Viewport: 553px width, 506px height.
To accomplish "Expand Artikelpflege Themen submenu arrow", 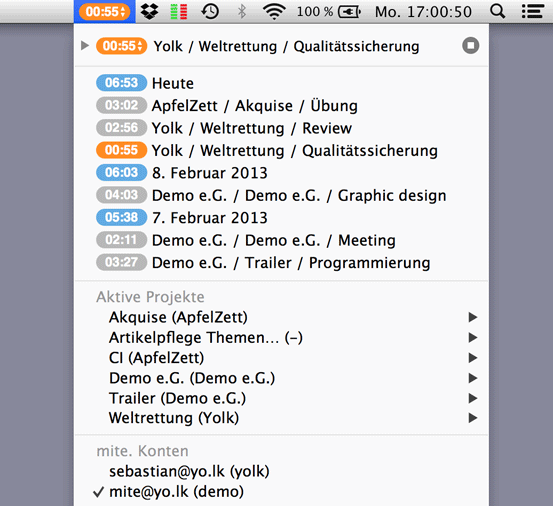I will [x=473, y=337].
